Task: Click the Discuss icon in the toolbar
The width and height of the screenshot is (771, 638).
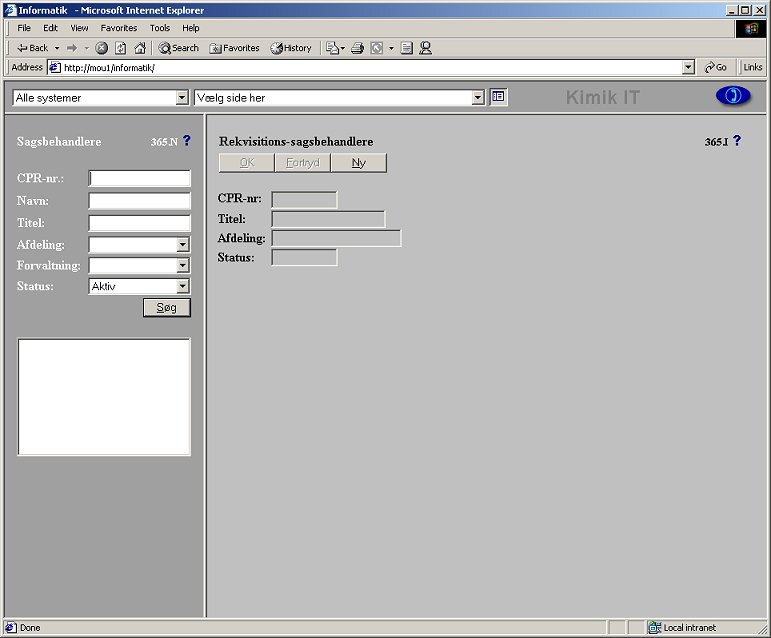Action: (406, 48)
